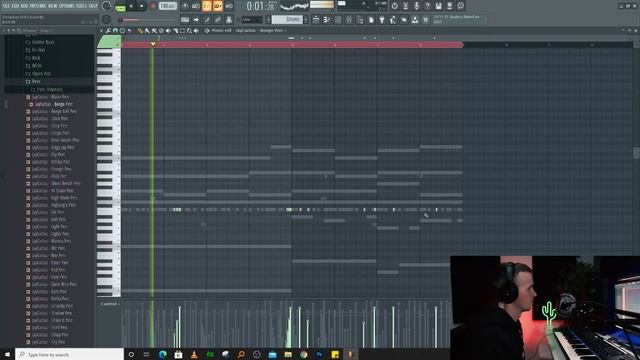Click the Windows taskbar search box

click(x=69, y=354)
